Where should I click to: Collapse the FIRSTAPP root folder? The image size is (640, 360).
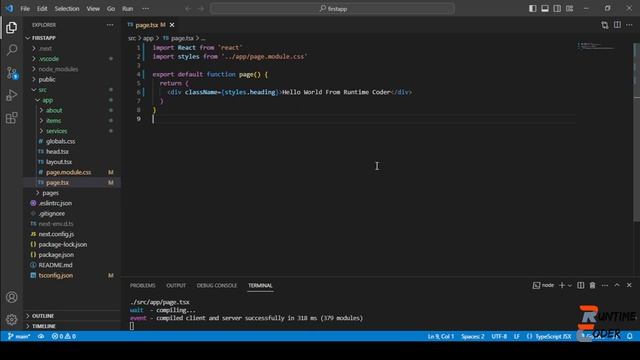pyautogui.click(x=72, y=38)
